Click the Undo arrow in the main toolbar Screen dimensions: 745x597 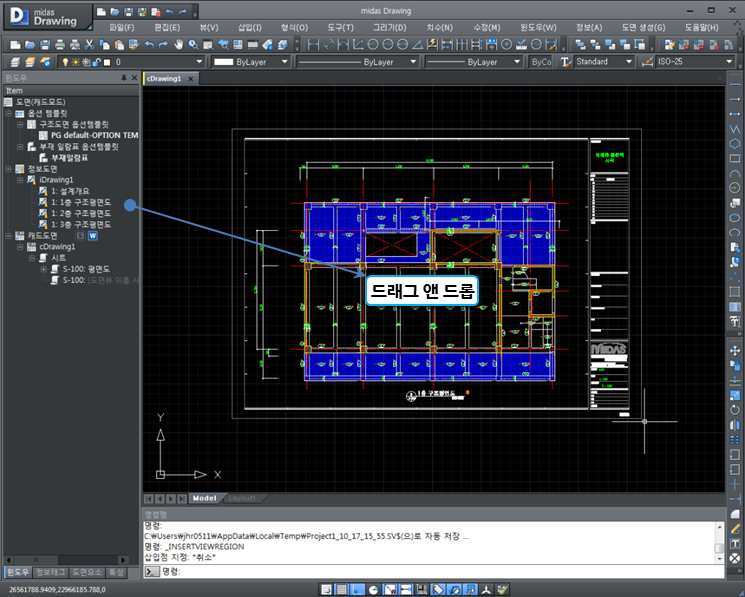click(x=149, y=45)
